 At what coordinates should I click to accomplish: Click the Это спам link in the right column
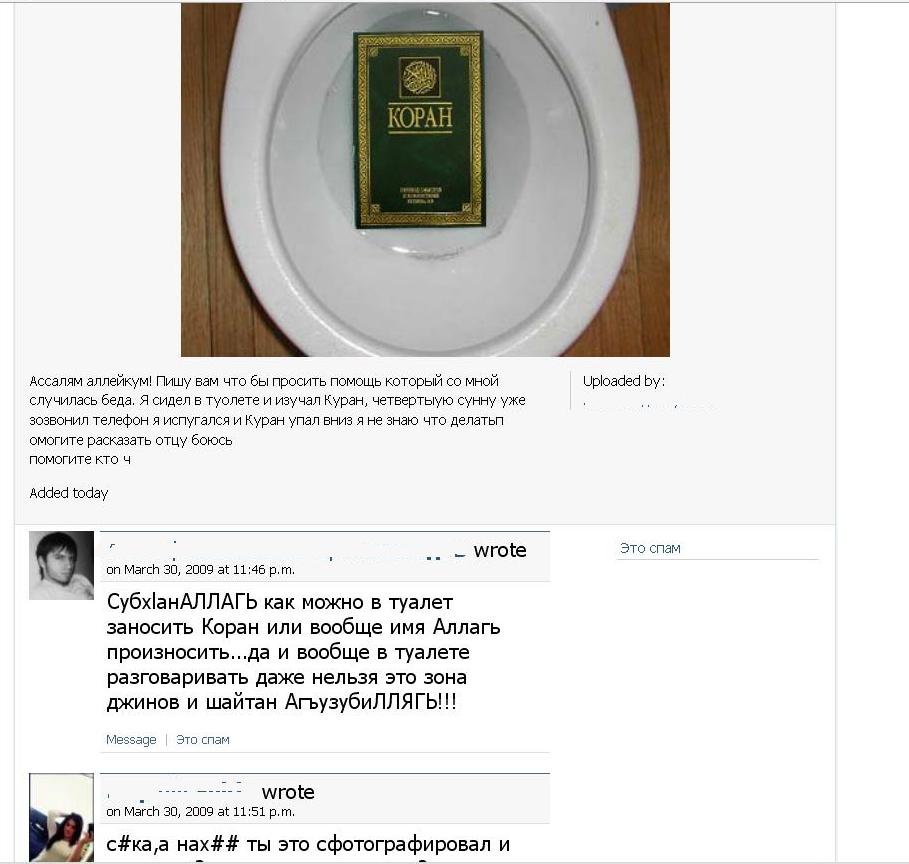pyautogui.click(x=650, y=548)
